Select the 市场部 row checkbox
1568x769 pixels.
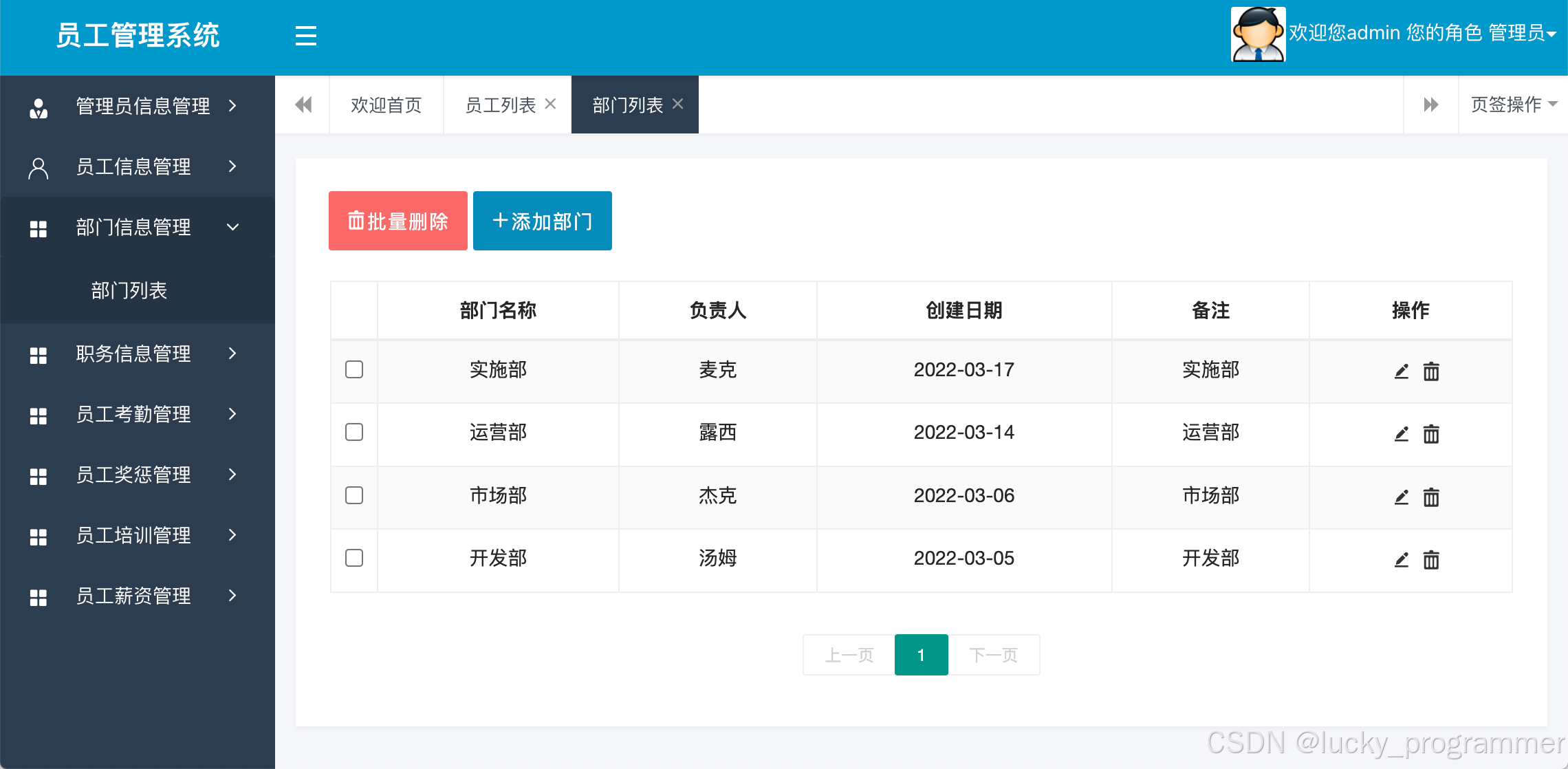click(354, 495)
